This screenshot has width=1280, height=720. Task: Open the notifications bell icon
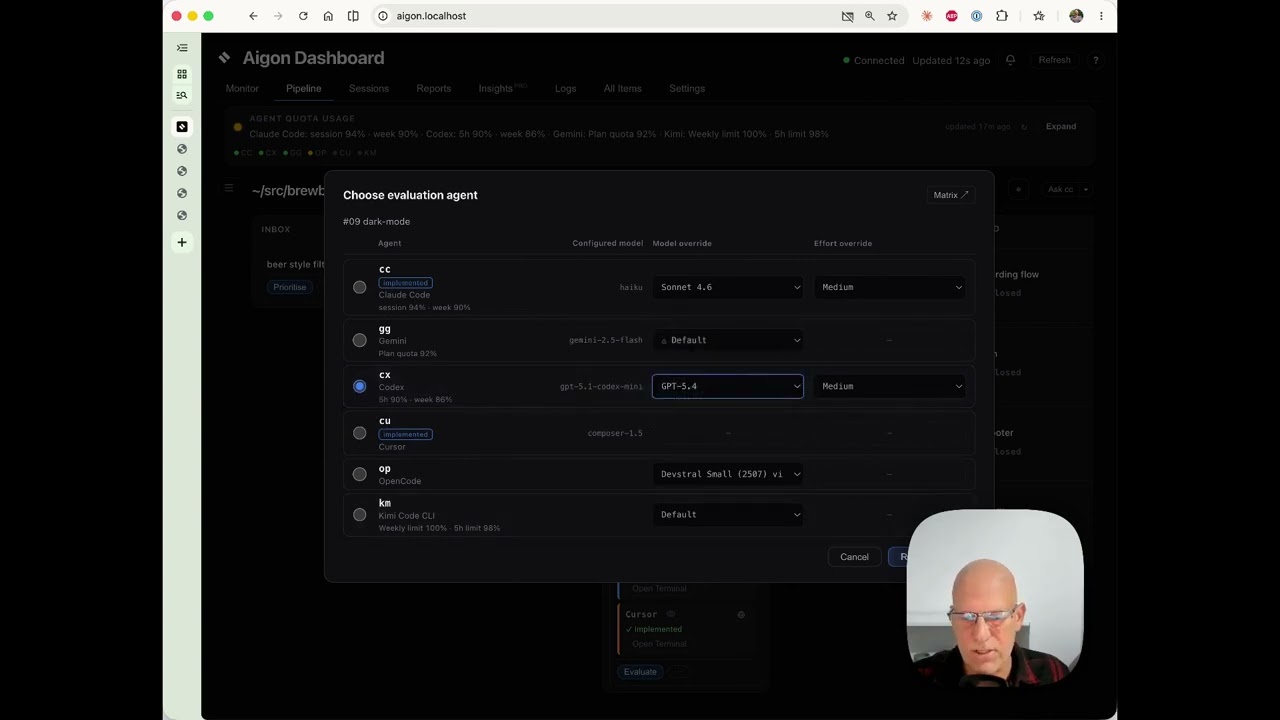coord(1010,60)
